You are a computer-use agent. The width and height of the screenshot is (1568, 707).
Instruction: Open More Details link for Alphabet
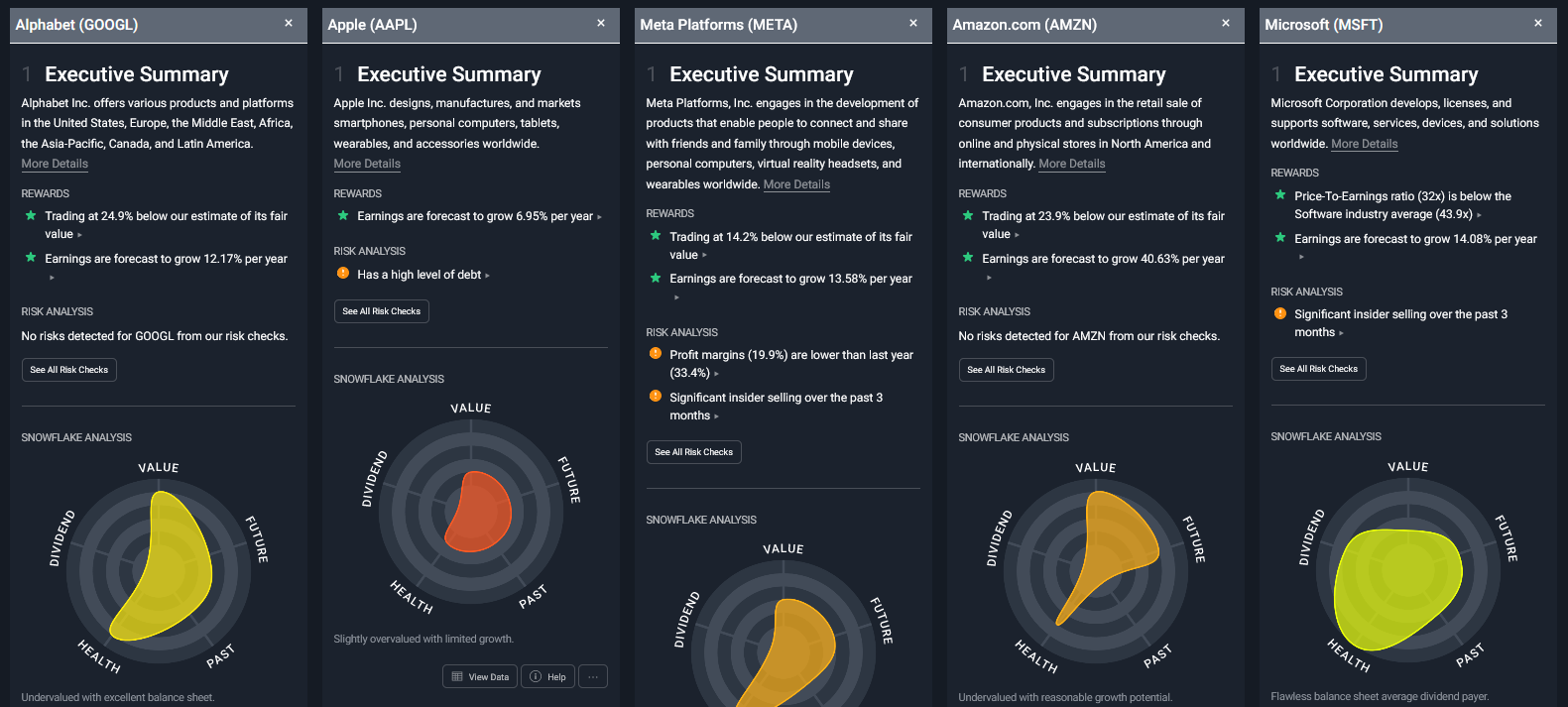point(55,164)
